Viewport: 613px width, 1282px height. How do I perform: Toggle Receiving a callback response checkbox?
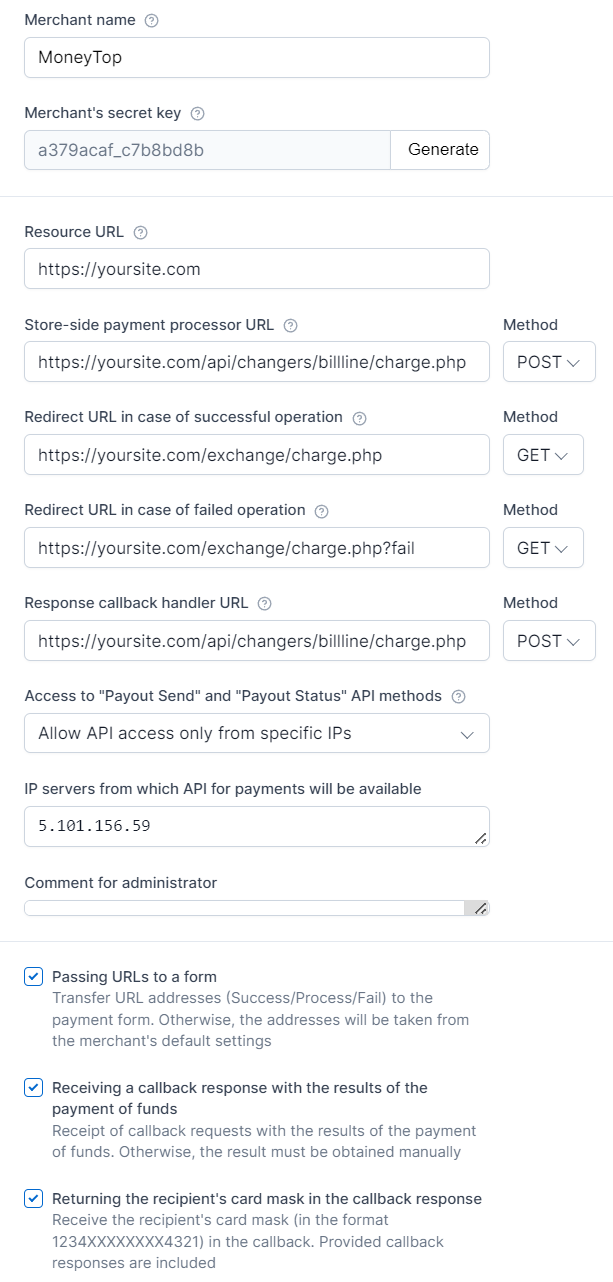[34, 1088]
